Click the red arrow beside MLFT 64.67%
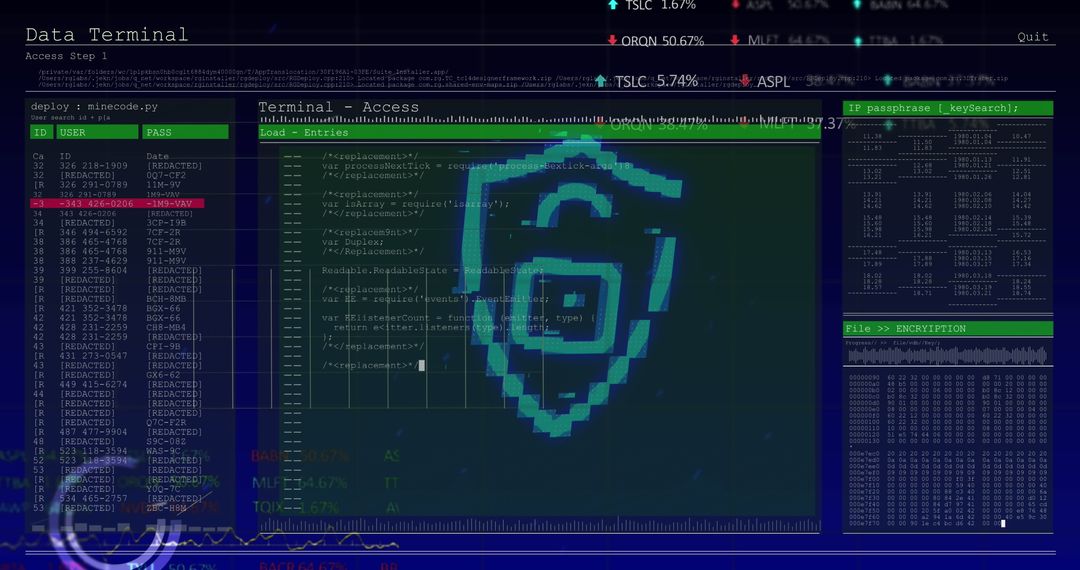Screen dimensions: 1080x570 point(735,41)
